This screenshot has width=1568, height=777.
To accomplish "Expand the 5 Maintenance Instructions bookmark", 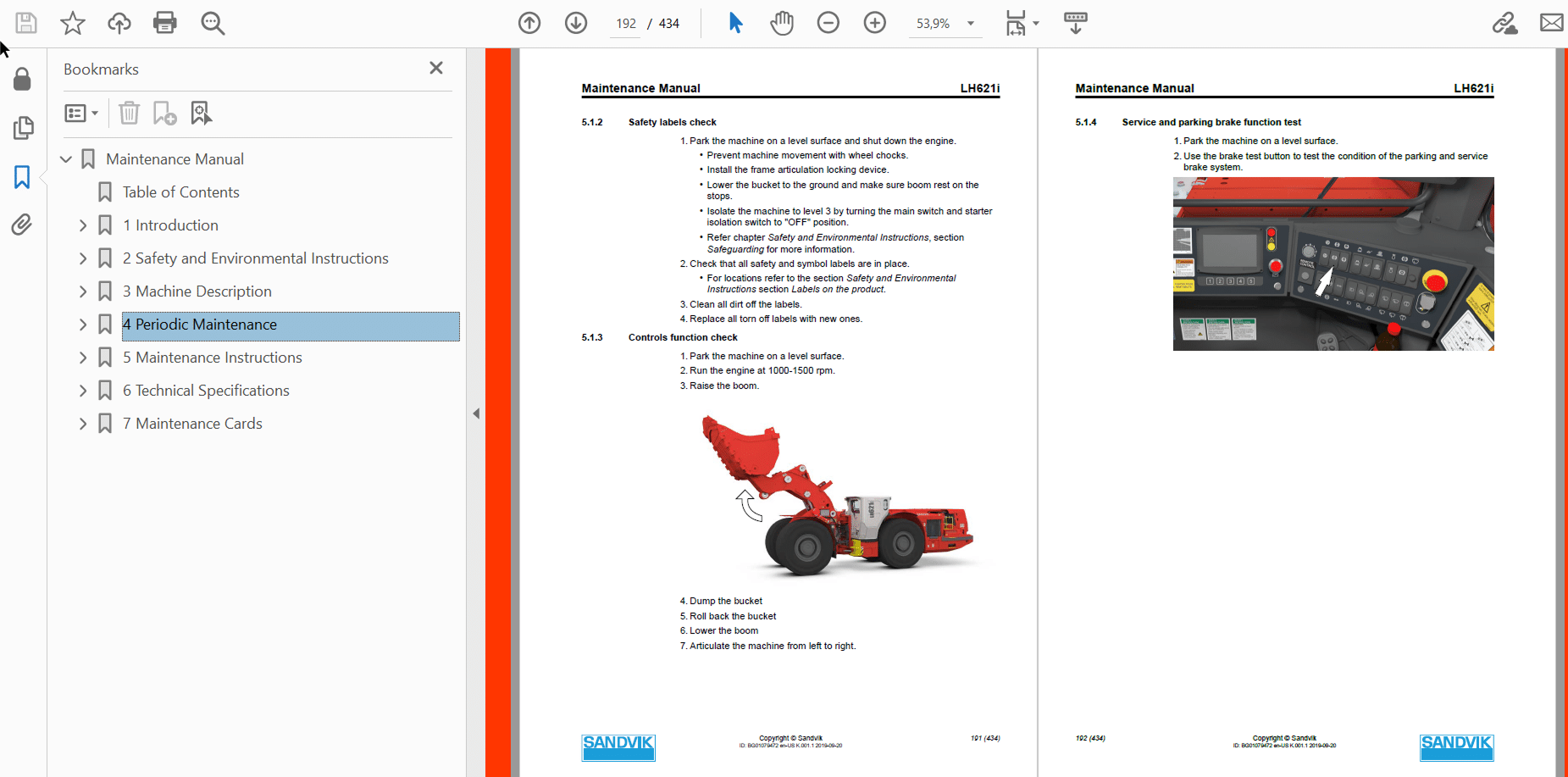I will coord(83,358).
